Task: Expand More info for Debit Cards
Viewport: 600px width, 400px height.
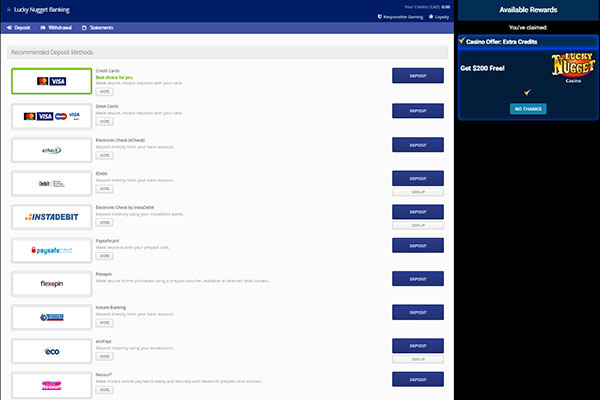Action: tap(104, 121)
